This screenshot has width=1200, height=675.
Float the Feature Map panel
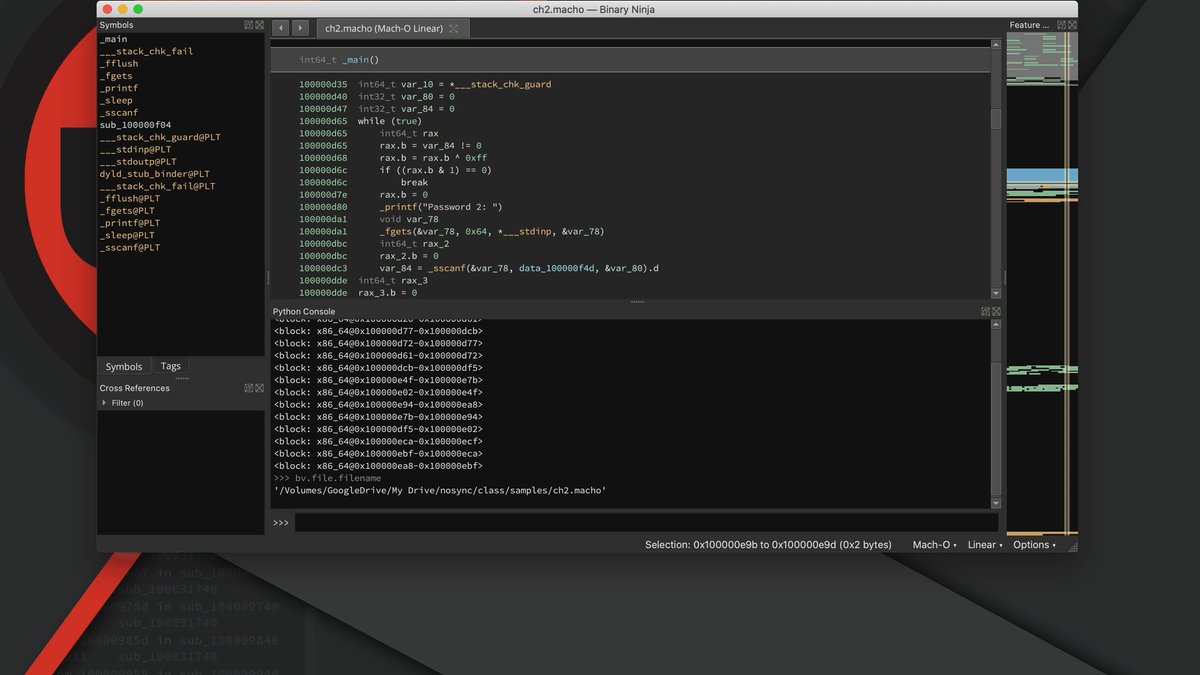click(x=1060, y=25)
